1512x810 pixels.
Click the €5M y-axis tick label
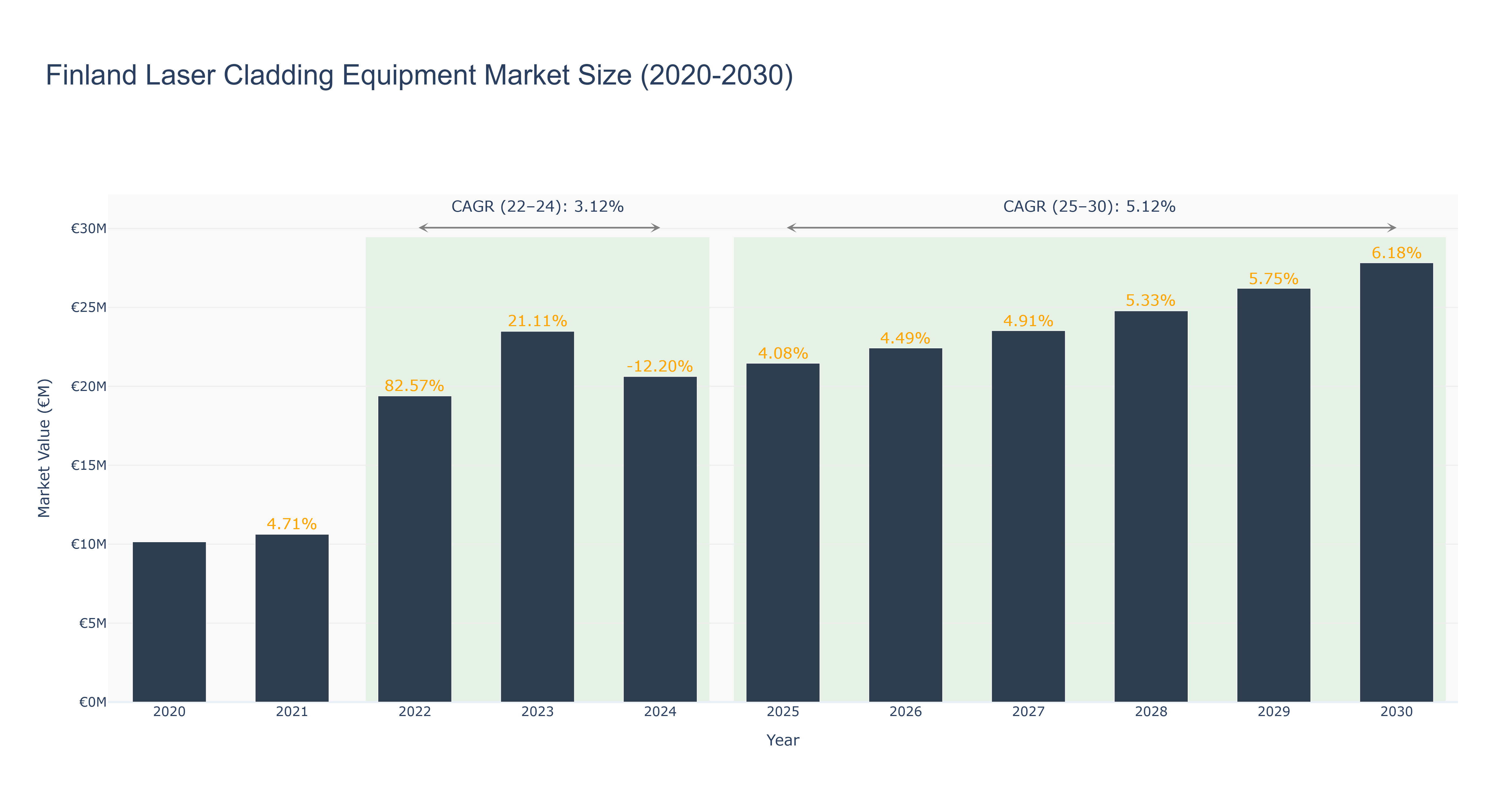tap(93, 623)
